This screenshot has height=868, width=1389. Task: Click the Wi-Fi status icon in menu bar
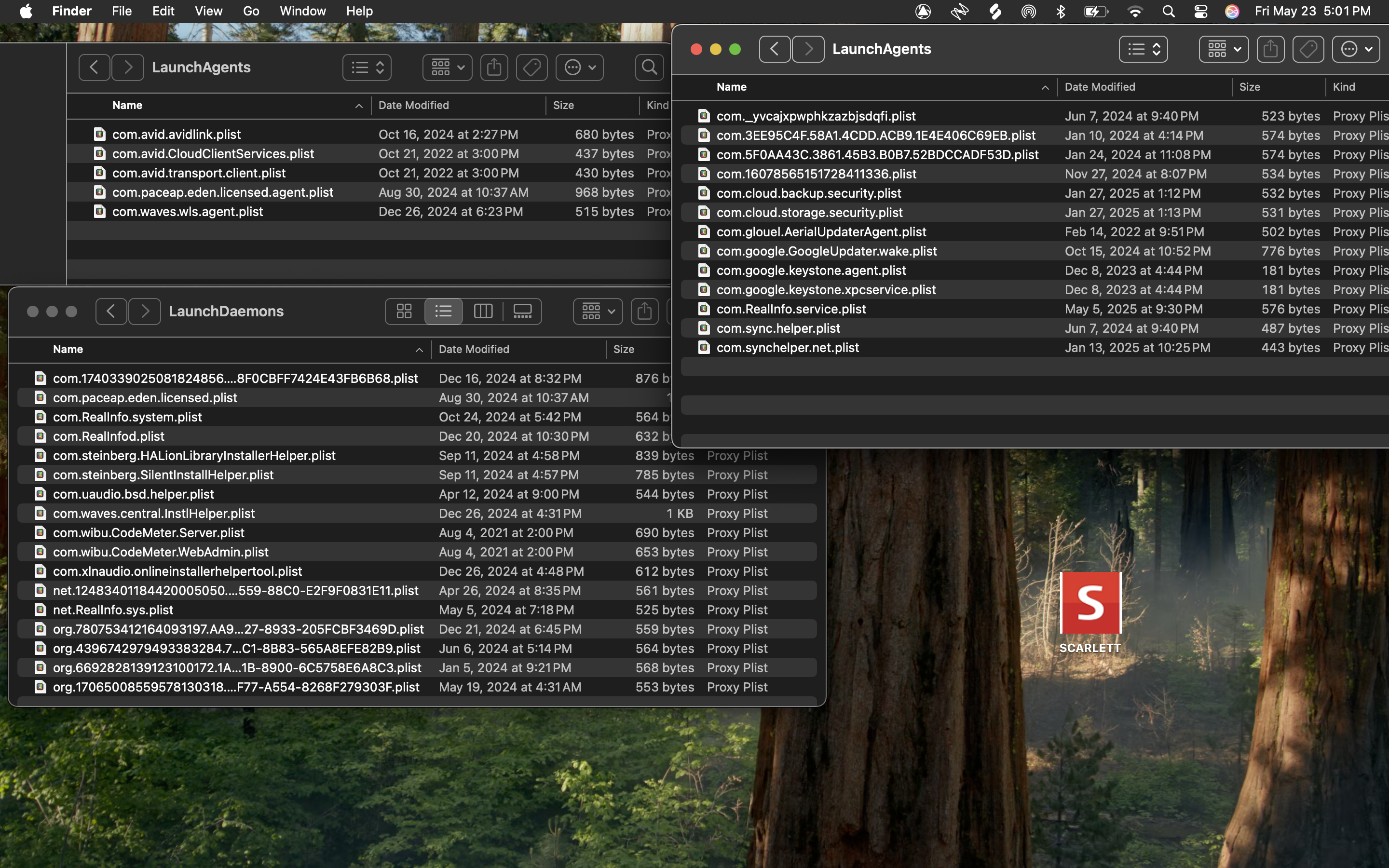(1135, 12)
